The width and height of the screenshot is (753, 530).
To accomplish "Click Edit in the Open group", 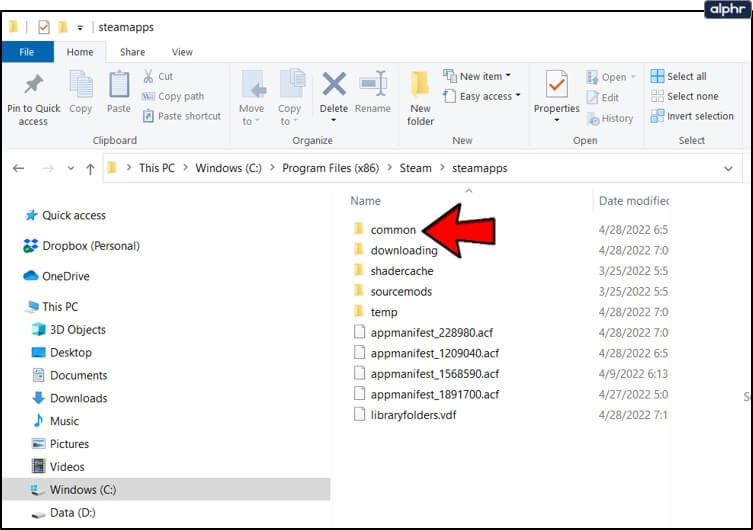I will pos(603,97).
